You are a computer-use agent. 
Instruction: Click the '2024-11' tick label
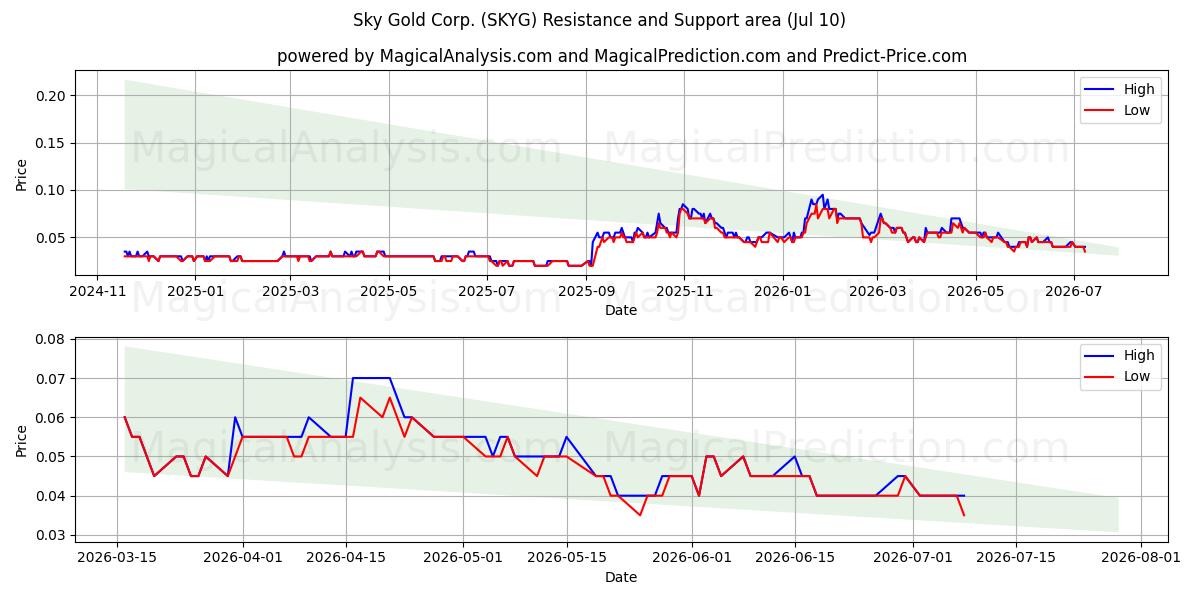(x=97, y=291)
